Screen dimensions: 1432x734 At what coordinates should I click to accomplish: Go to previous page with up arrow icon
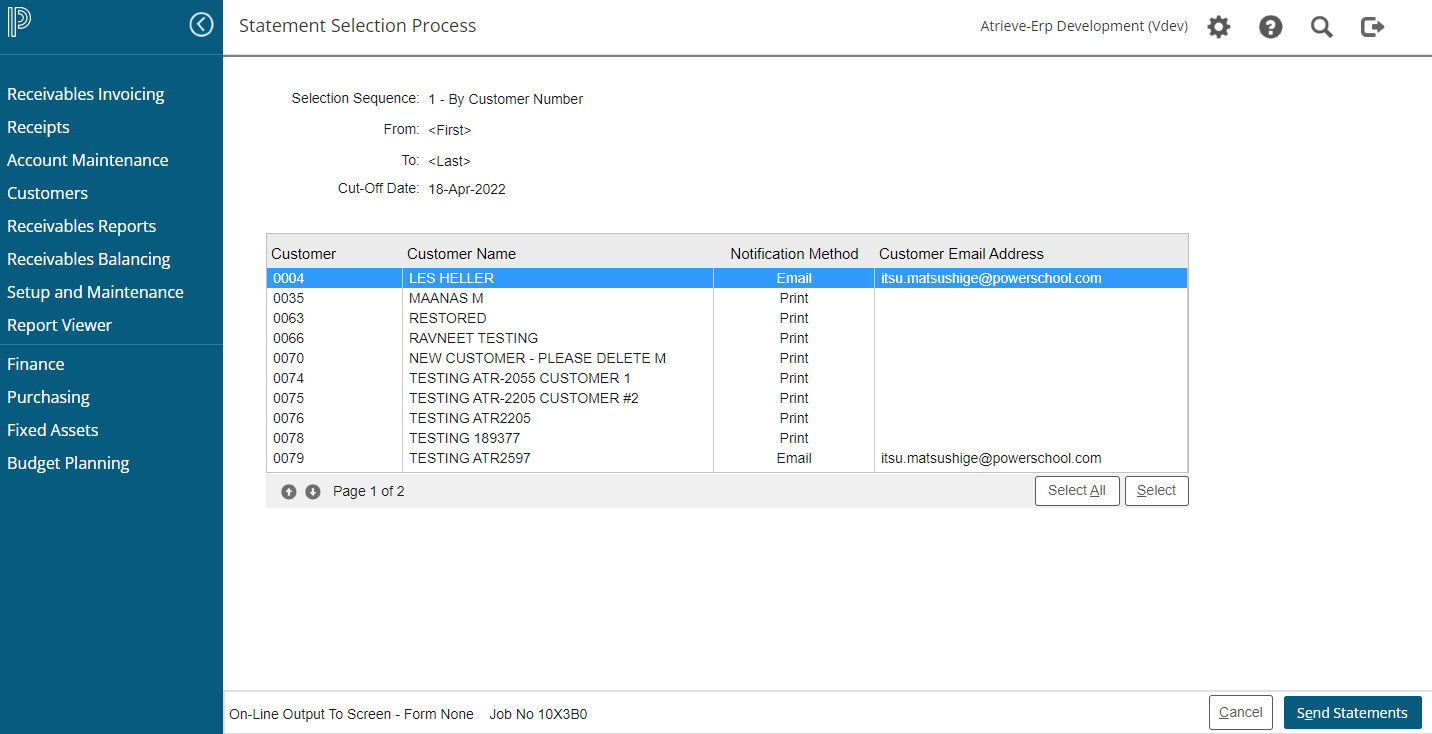tap(289, 492)
